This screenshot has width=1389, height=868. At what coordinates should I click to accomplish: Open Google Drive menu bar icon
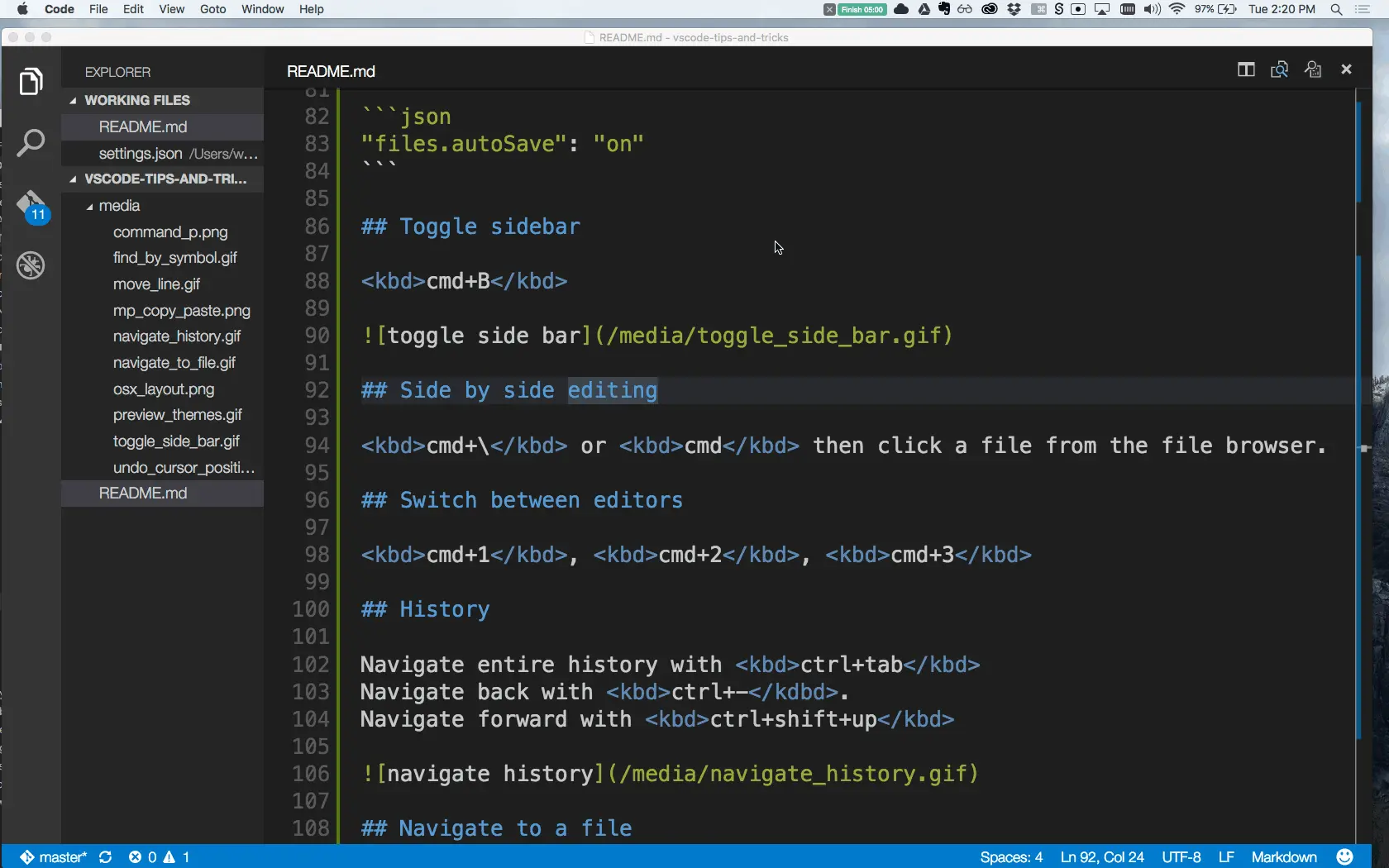coord(924,9)
